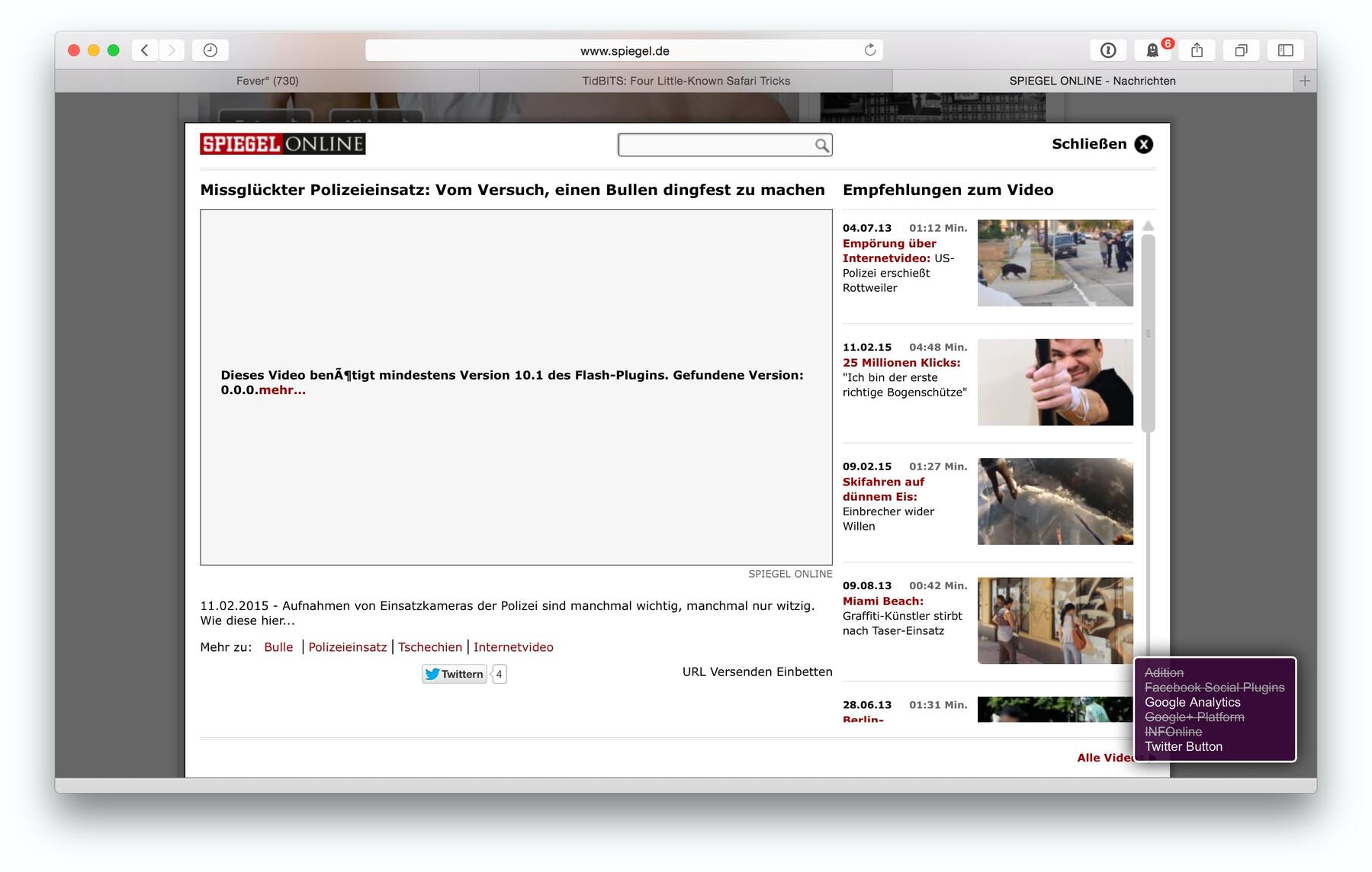
Task: Click the Share toolbar icon
Action: point(1197,50)
